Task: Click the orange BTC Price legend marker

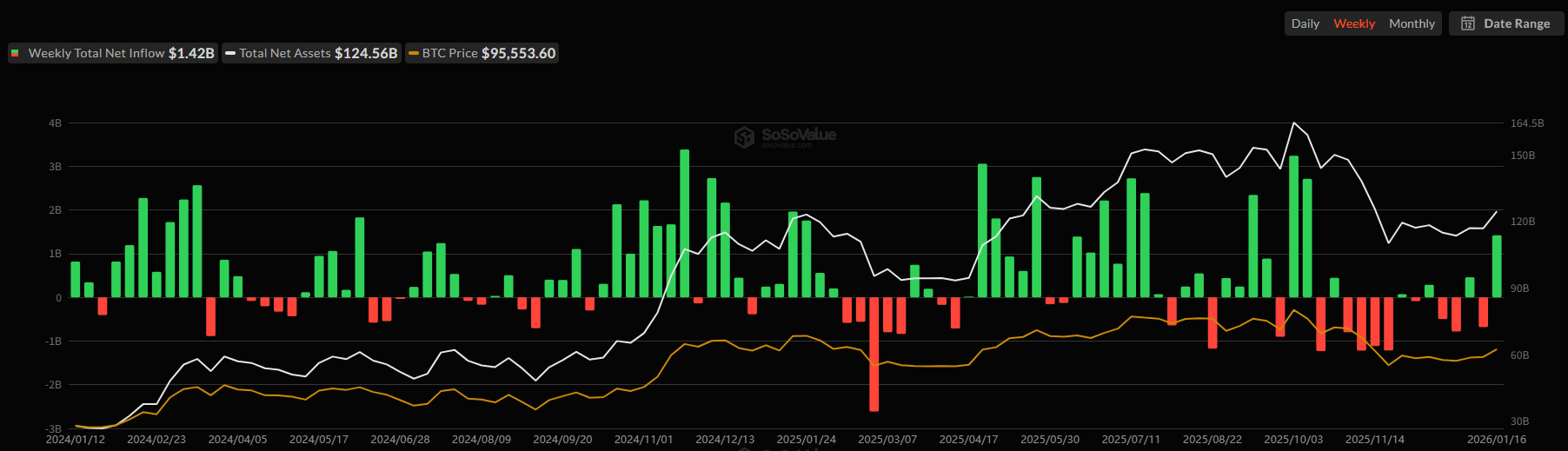Action: pos(414,54)
